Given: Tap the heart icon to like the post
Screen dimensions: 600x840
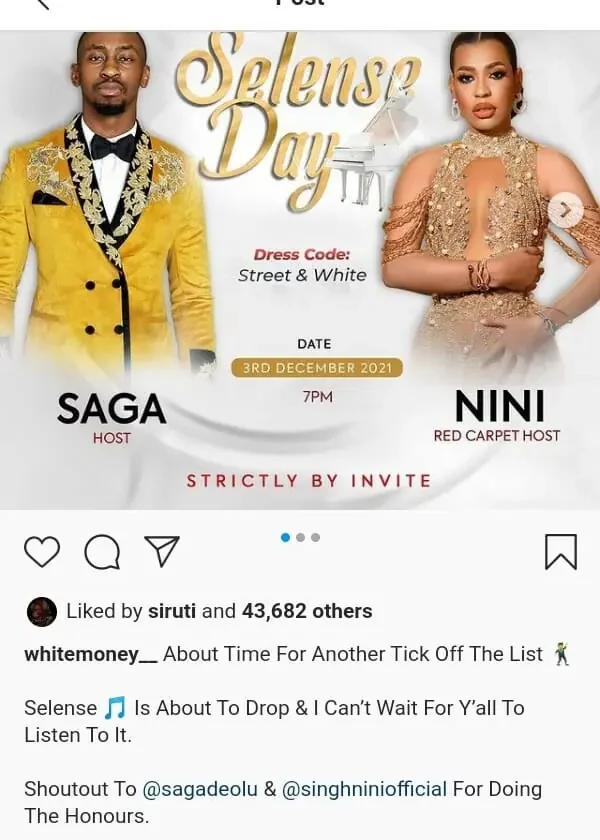Looking at the screenshot, I should (x=42, y=552).
